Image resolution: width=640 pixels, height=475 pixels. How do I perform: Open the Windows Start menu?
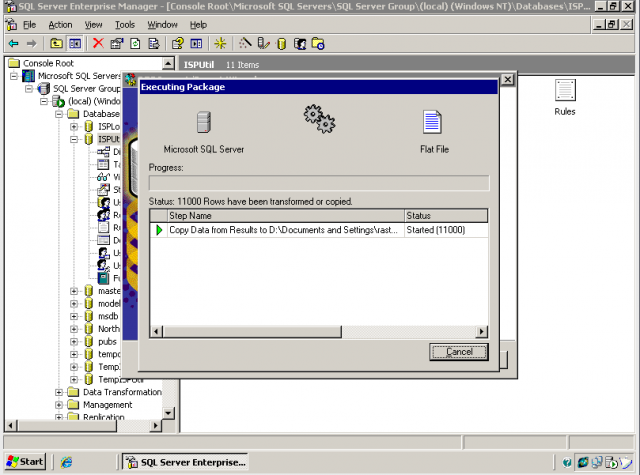coord(25,461)
